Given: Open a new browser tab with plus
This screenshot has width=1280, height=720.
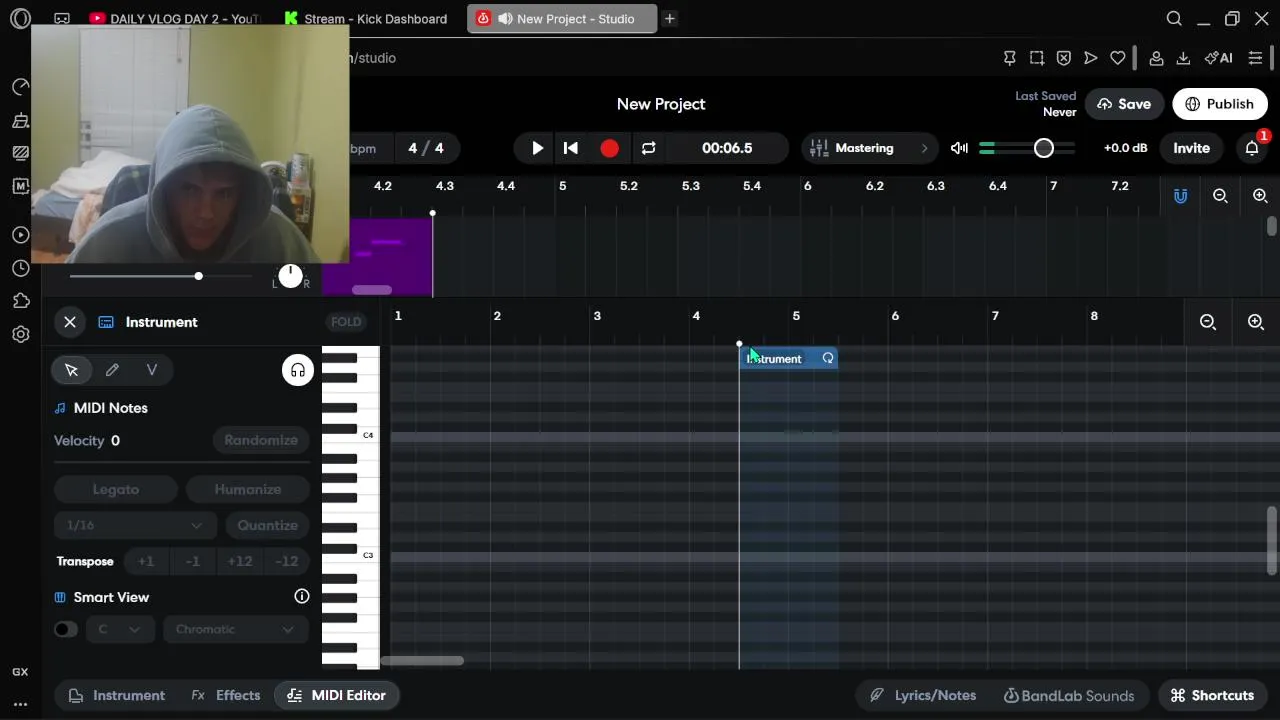Looking at the screenshot, I should (x=670, y=19).
